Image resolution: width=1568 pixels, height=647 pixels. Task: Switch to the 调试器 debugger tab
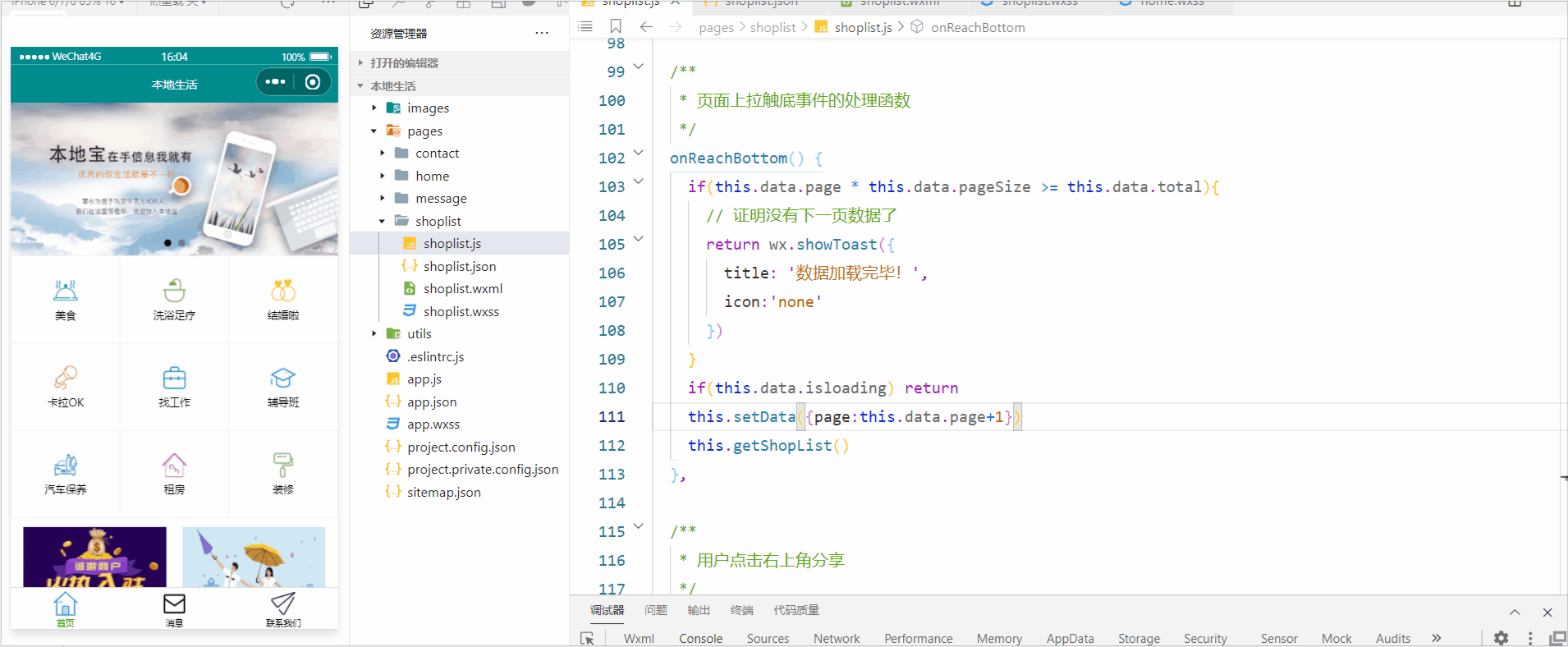point(607,610)
